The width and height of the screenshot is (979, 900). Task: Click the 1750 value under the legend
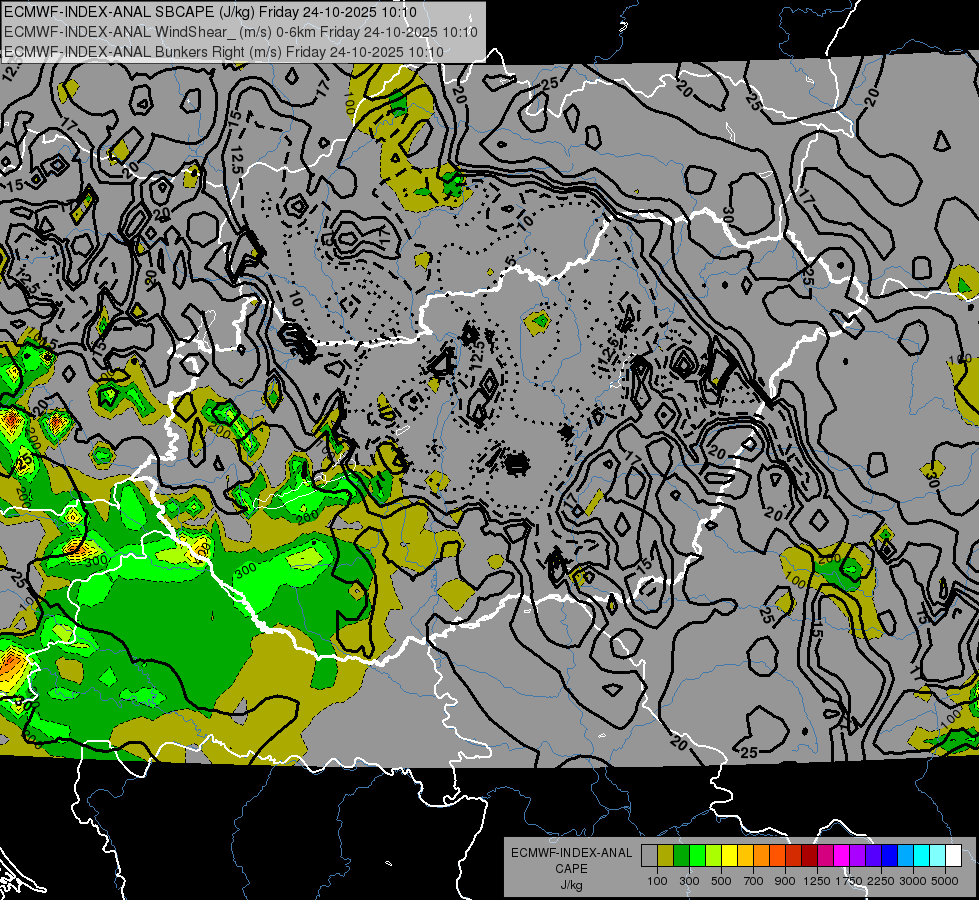point(849,881)
